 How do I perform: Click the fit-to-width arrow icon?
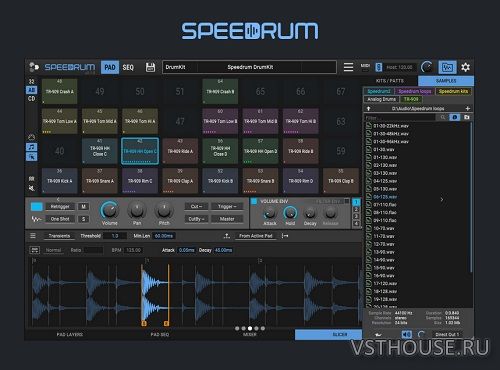(x=285, y=236)
